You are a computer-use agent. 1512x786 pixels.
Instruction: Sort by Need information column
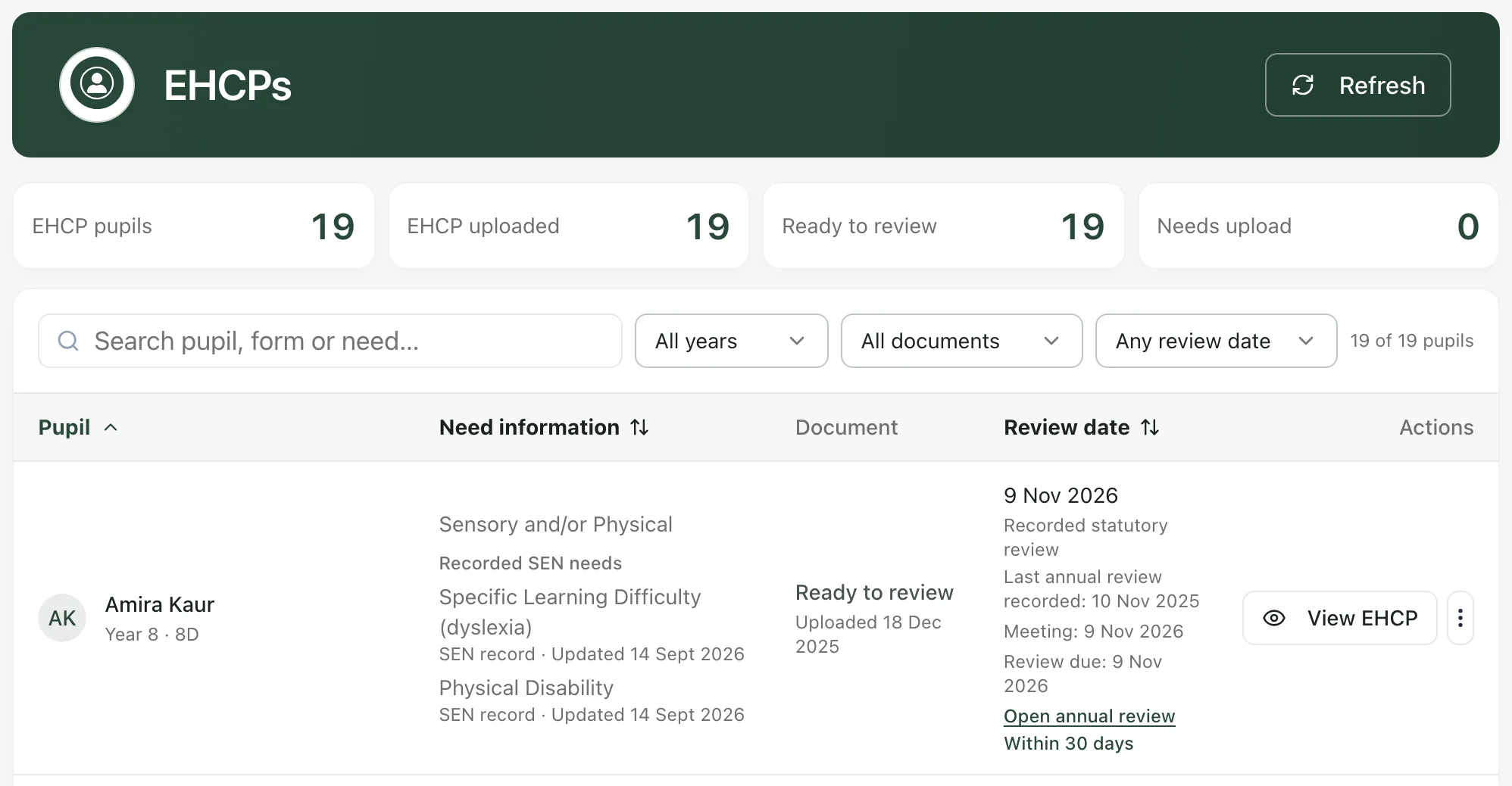tap(544, 427)
